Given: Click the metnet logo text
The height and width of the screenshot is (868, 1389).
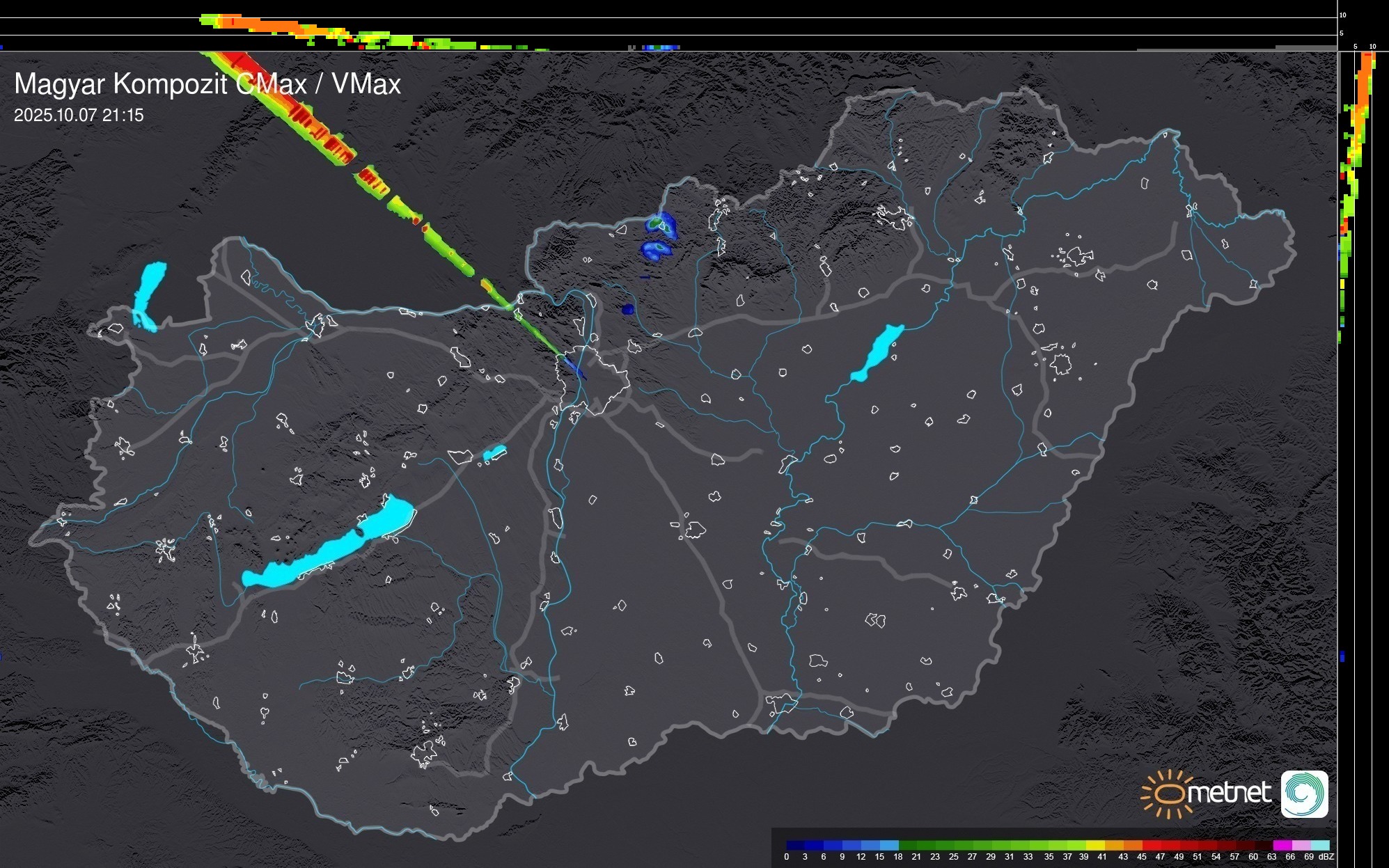Looking at the screenshot, I should 1229,793.
